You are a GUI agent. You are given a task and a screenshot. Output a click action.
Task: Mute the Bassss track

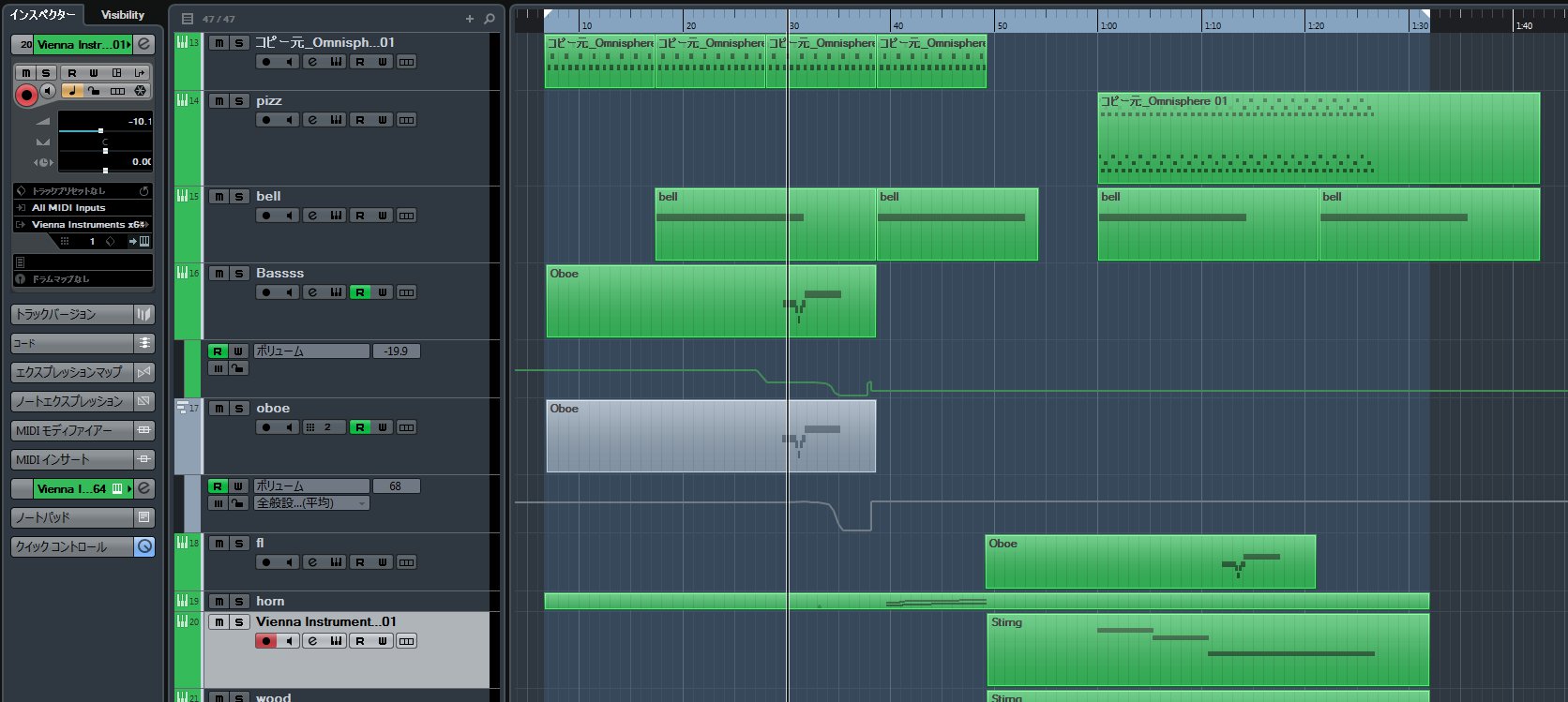point(219,274)
